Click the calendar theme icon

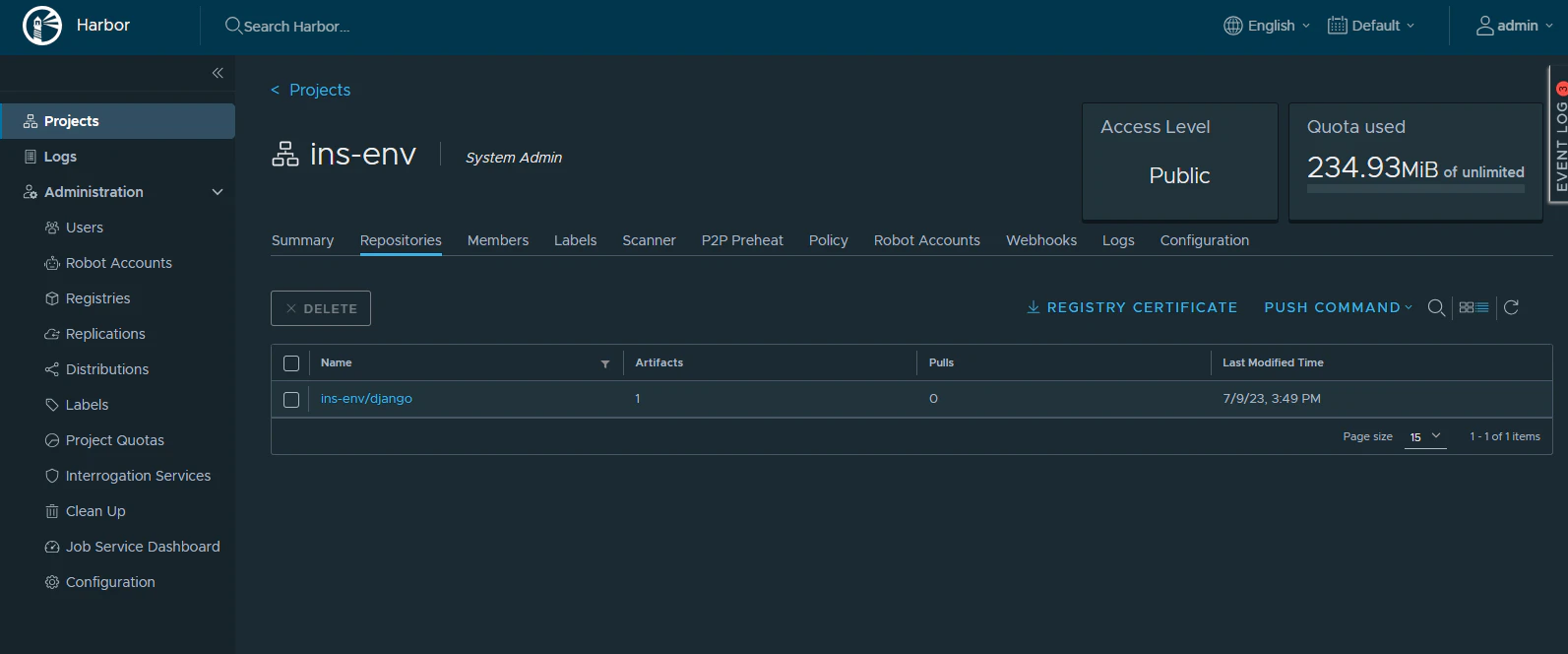[x=1337, y=26]
